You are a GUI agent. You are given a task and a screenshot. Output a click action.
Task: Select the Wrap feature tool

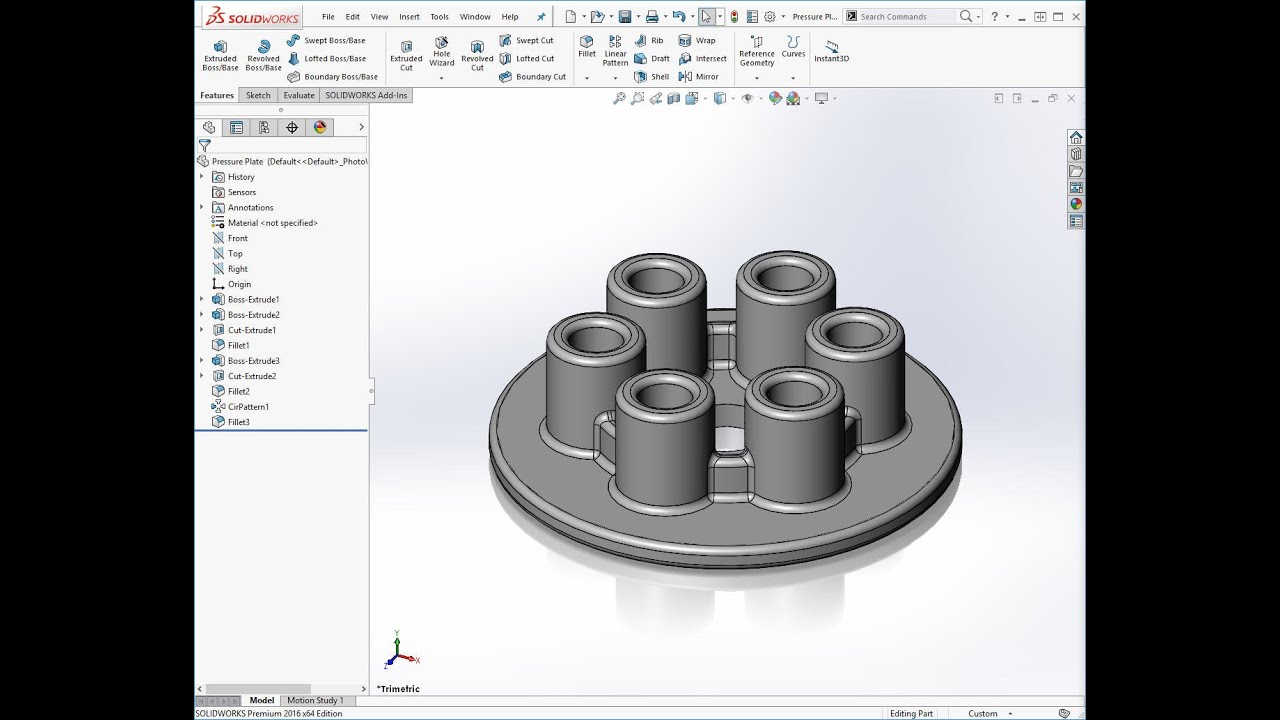pyautogui.click(x=697, y=40)
